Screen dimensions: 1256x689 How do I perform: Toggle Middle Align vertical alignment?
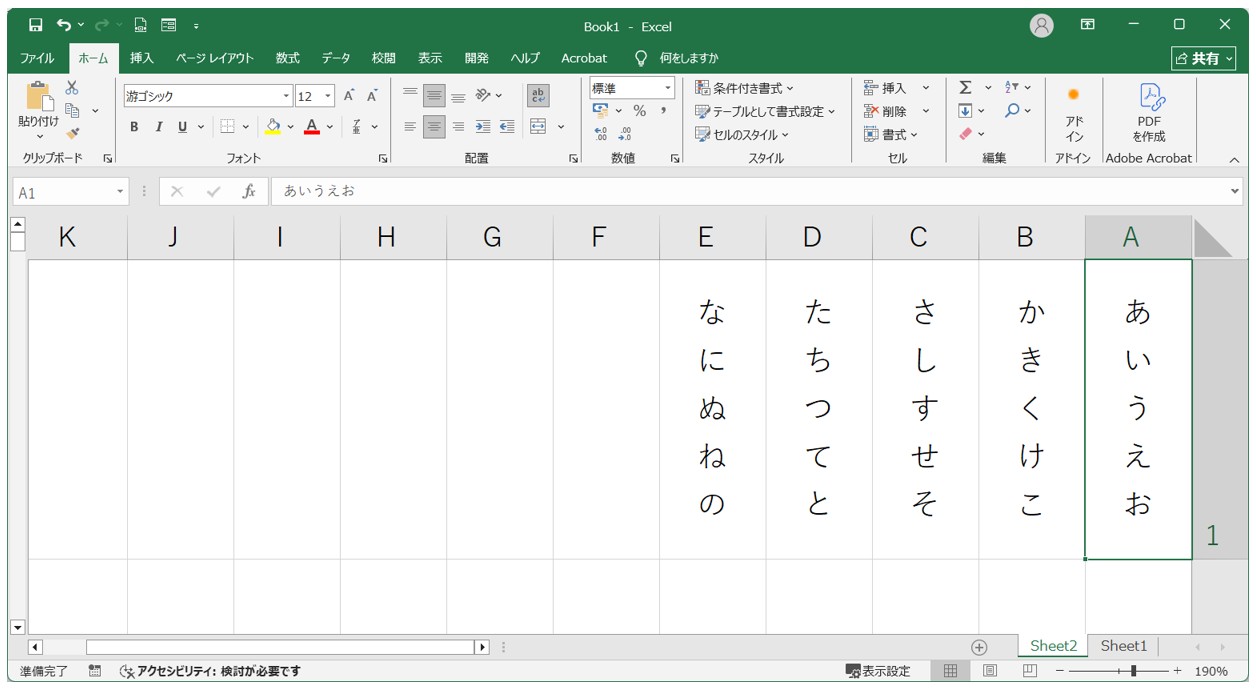pyautogui.click(x=434, y=96)
